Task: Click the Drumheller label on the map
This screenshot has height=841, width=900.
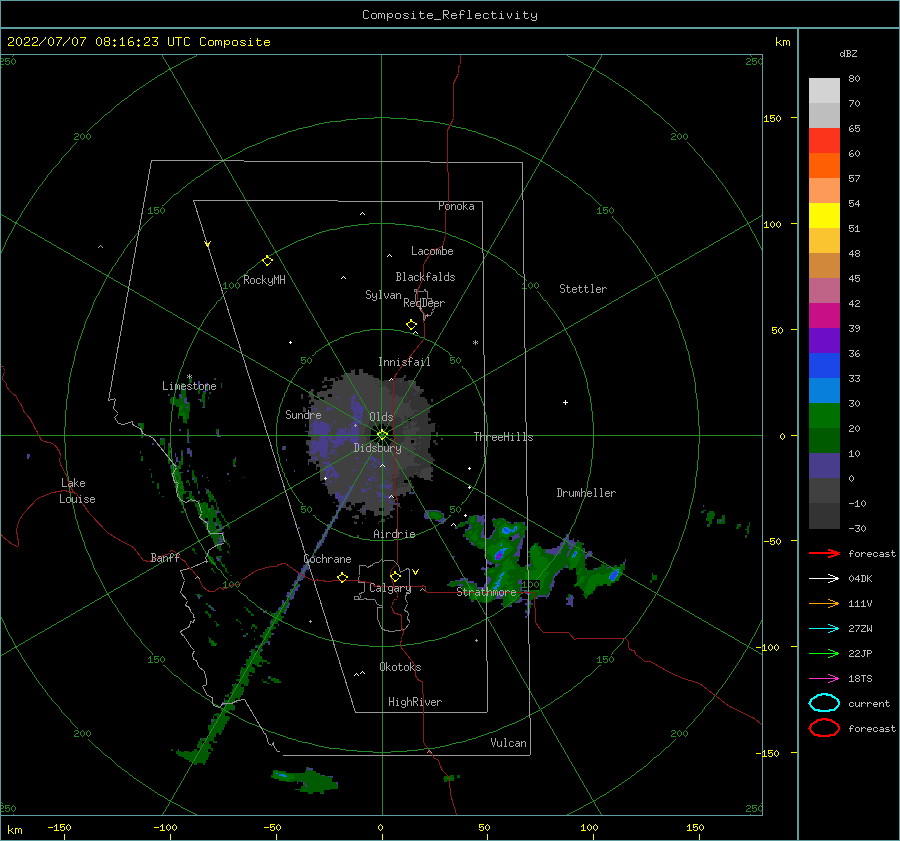Action: (586, 493)
